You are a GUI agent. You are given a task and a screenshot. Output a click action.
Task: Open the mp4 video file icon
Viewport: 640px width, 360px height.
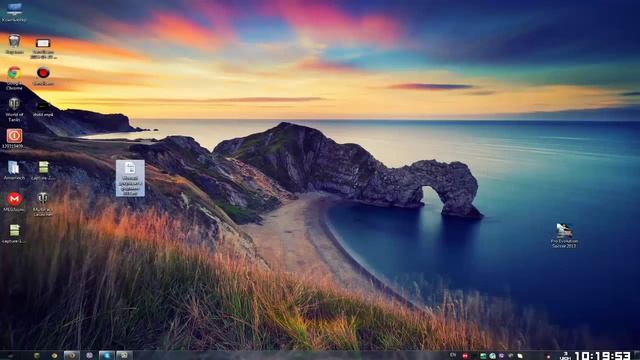[43, 109]
